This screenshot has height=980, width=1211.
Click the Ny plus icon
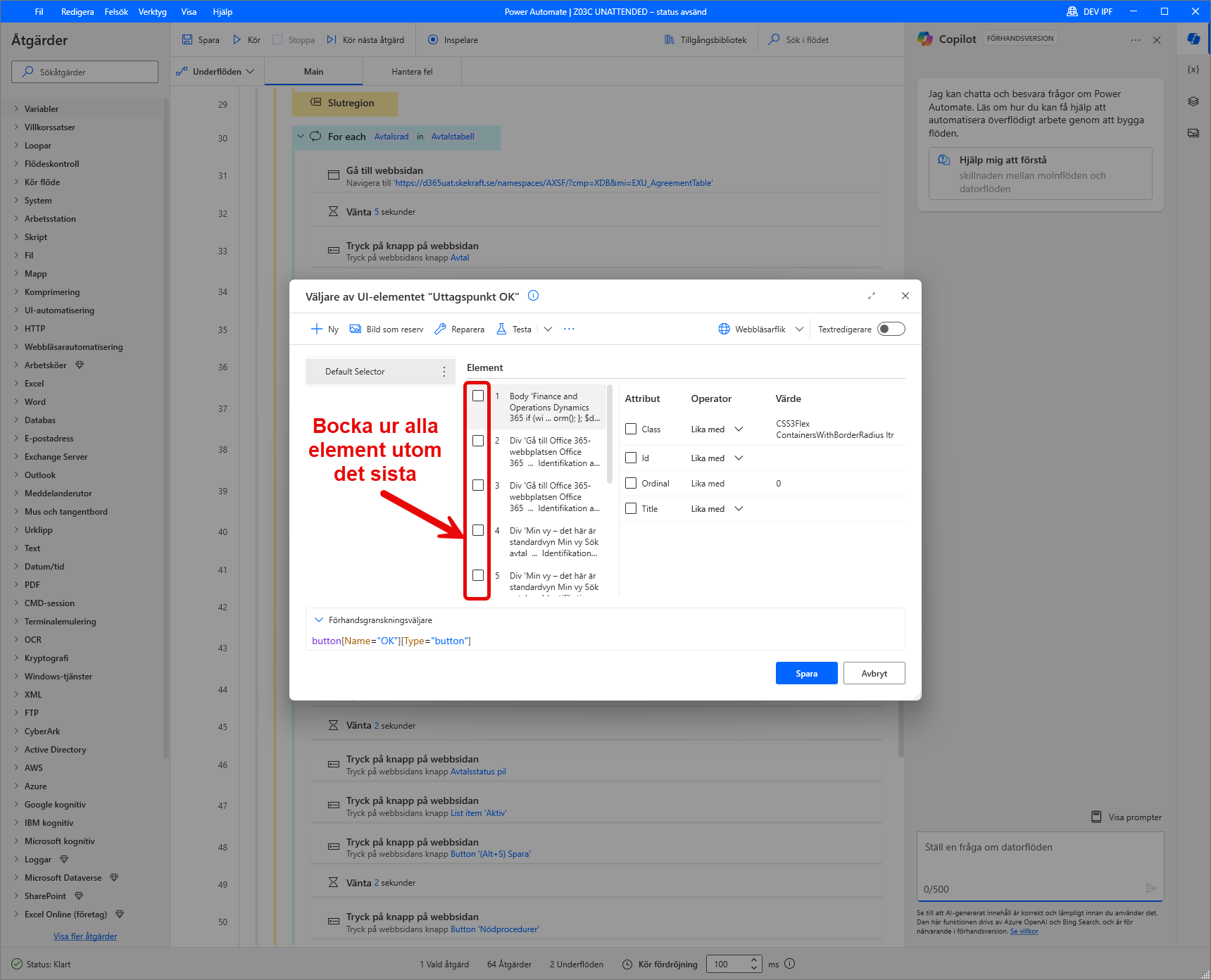click(x=317, y=329)
